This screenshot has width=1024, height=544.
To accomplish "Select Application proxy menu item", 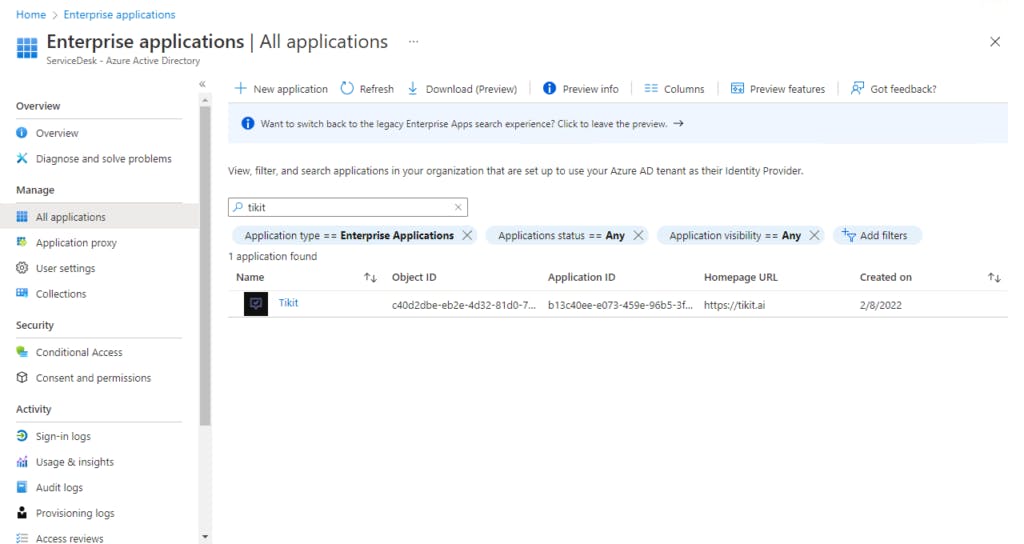I will click(76, 242).
